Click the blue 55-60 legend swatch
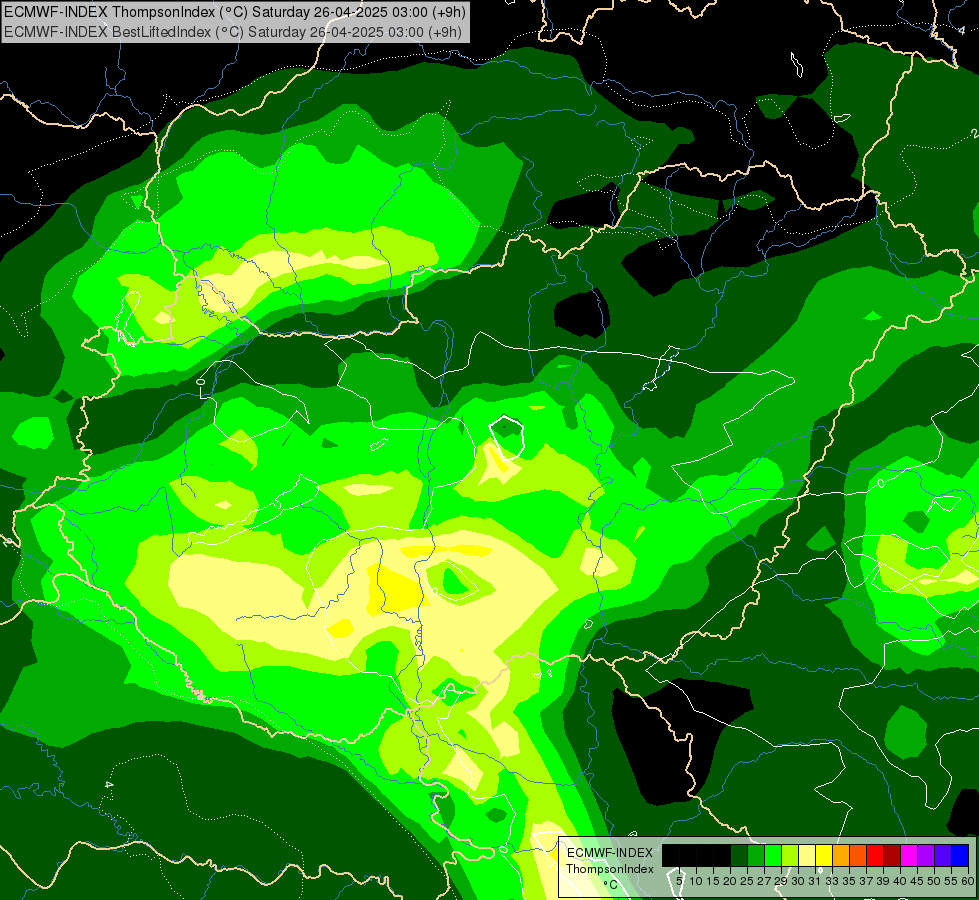This screenshot has height=900, width=979. click(960, 856)
